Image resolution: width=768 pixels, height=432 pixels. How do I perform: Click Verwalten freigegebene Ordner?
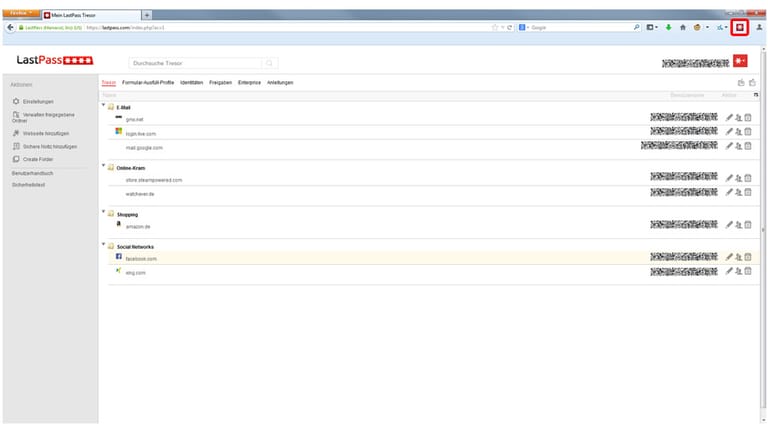coord(44,117)
